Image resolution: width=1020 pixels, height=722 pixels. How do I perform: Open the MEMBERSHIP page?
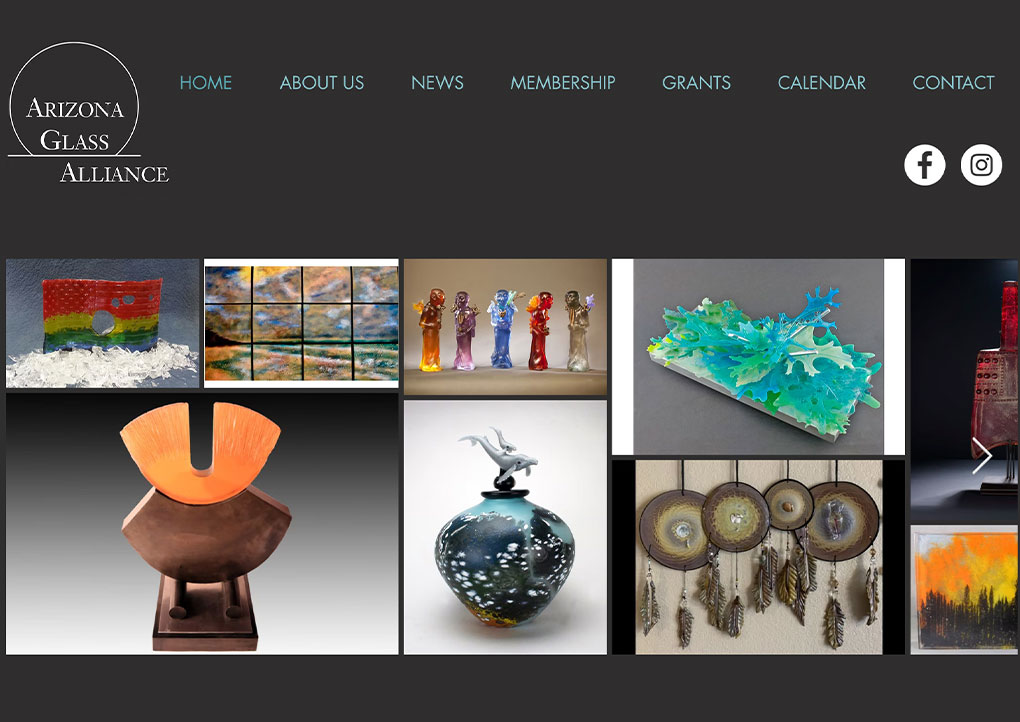point(563,83)
